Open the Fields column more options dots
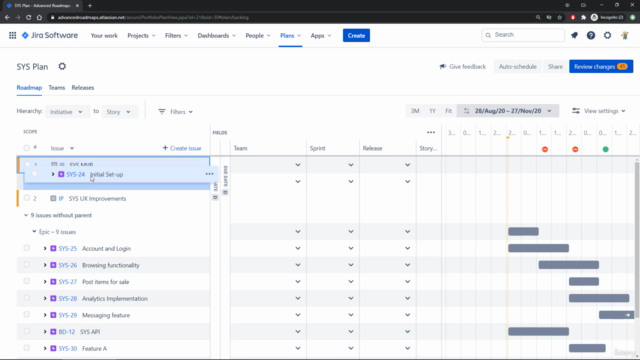640x360 pixels. point(431,132)
